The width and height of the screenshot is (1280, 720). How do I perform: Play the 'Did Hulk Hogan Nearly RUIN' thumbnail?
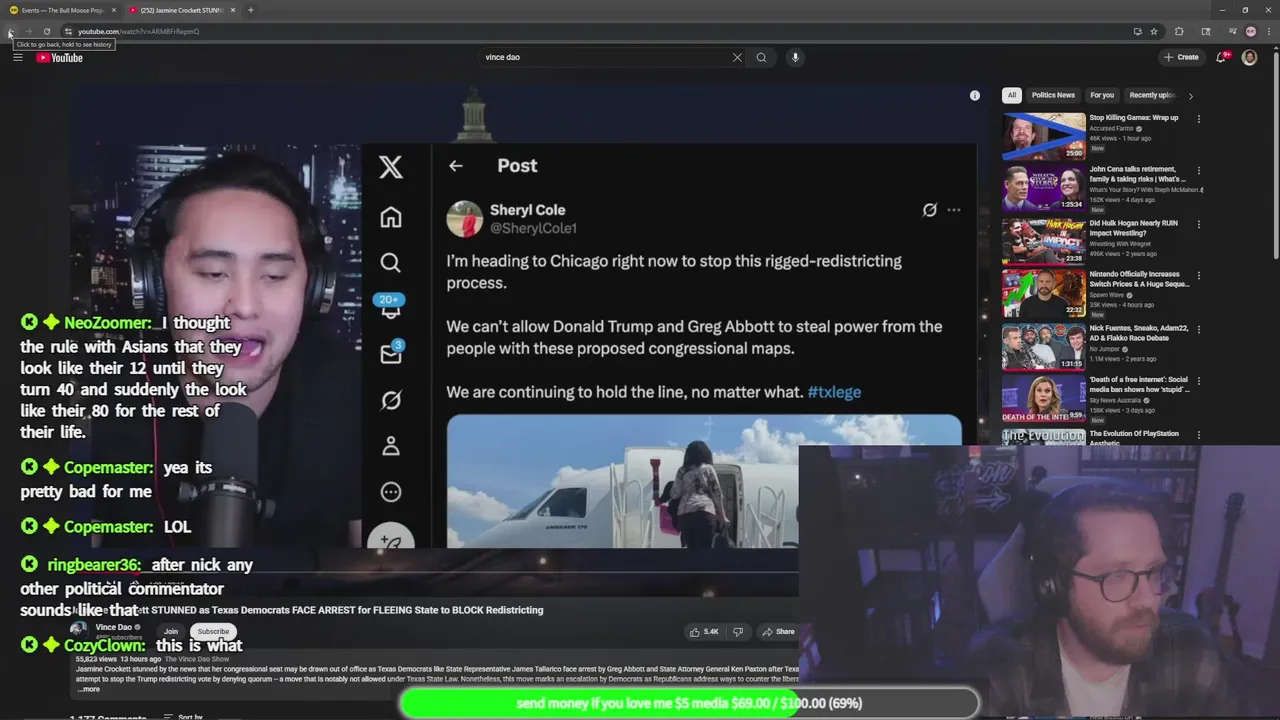(1044, 241)
